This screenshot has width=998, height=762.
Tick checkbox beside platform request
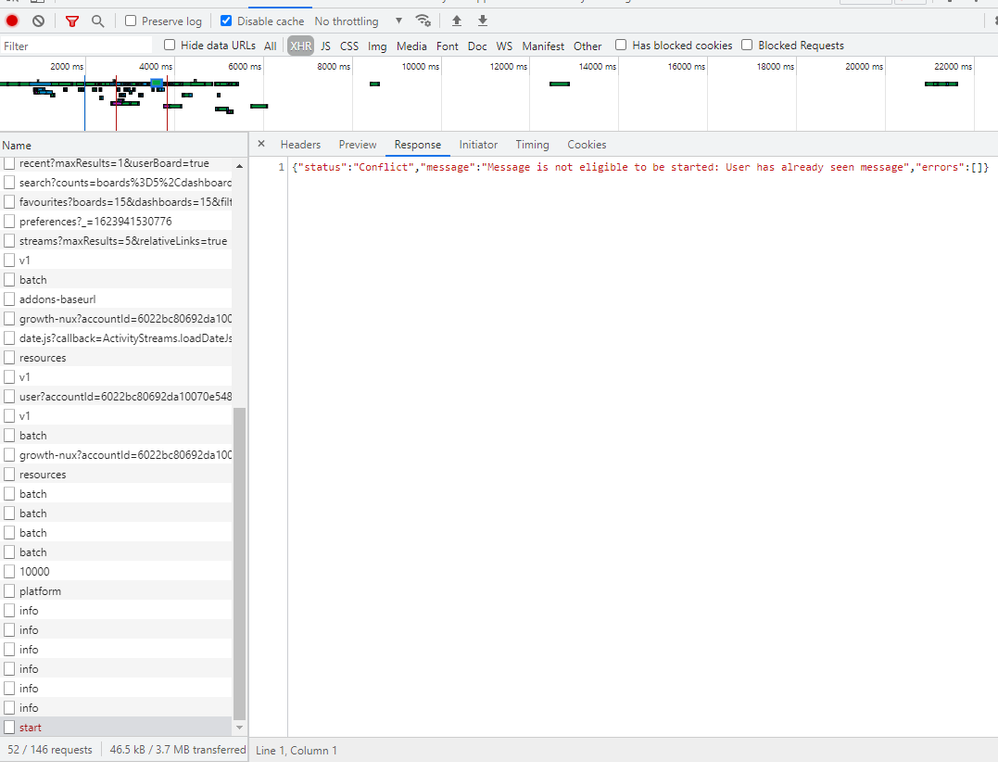coord(10,591)
